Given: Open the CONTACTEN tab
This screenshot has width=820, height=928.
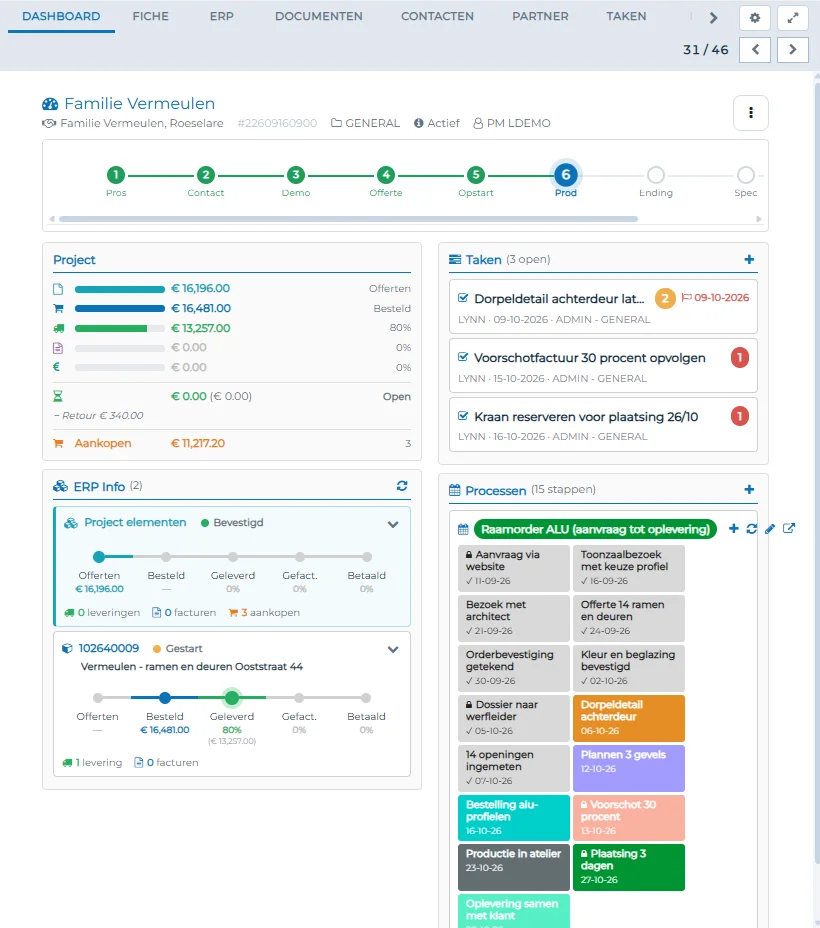Looking at the screenshot, I should click(437, 16).
